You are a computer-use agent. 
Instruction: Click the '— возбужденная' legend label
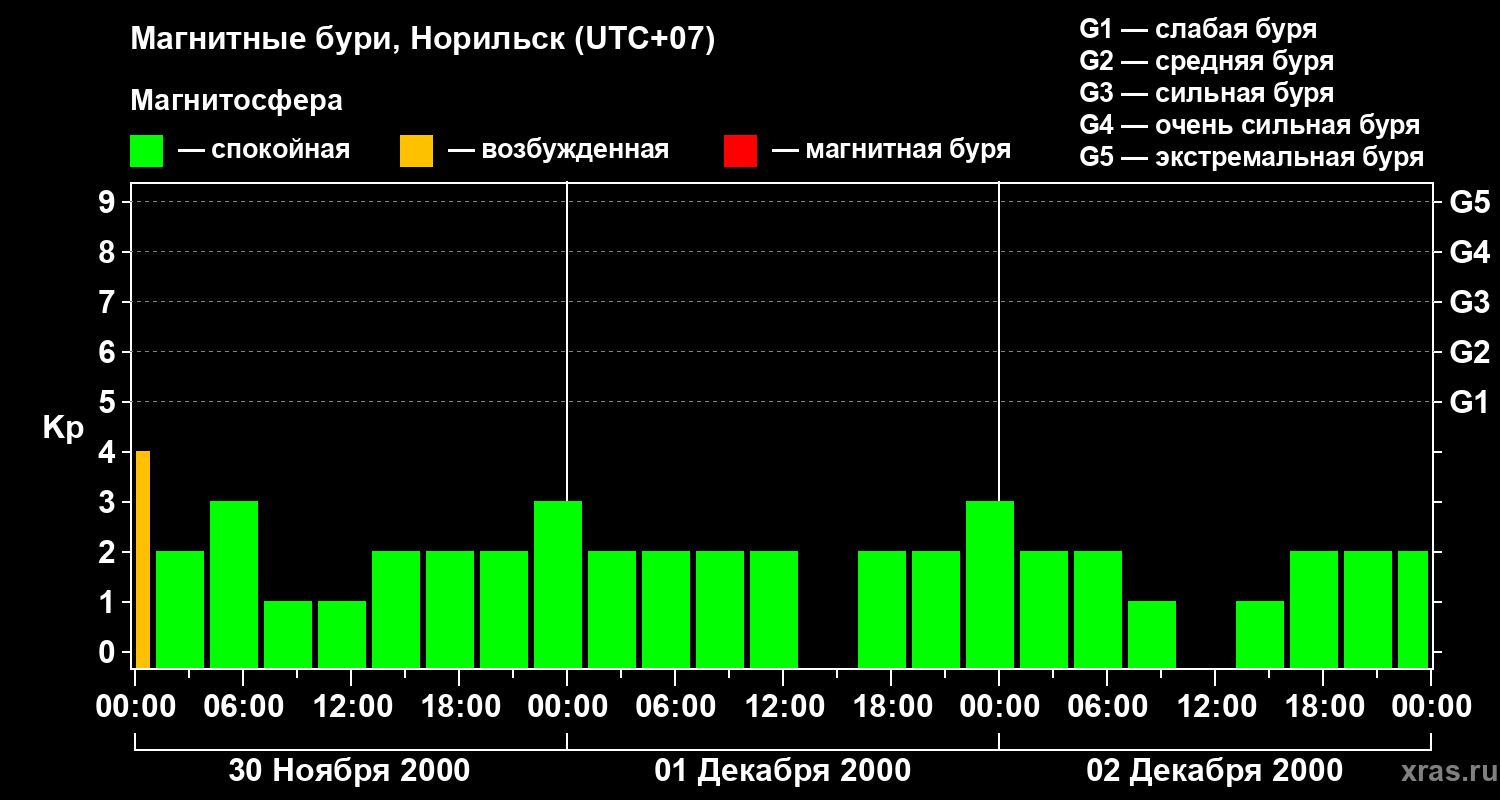[x=559, y=150]
